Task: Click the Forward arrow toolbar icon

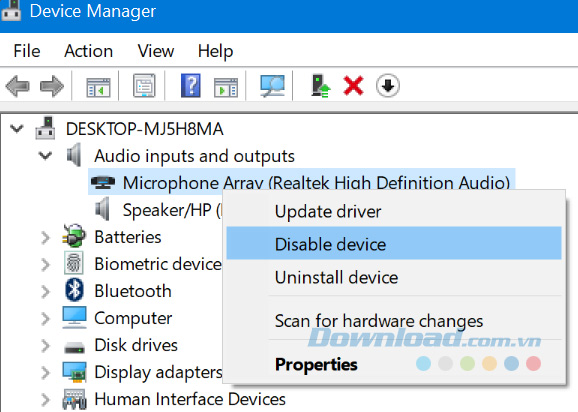Action: tap(52, 86)
